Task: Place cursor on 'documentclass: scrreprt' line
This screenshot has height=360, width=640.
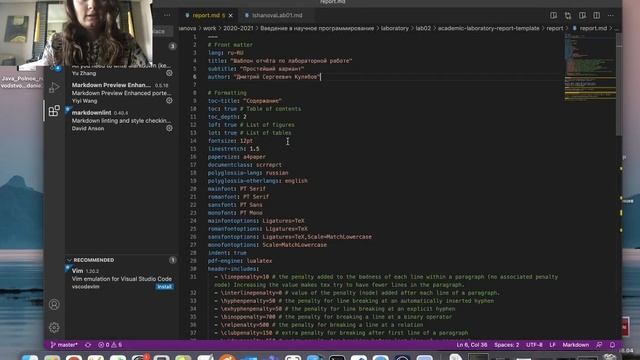Action: (244, 165)
